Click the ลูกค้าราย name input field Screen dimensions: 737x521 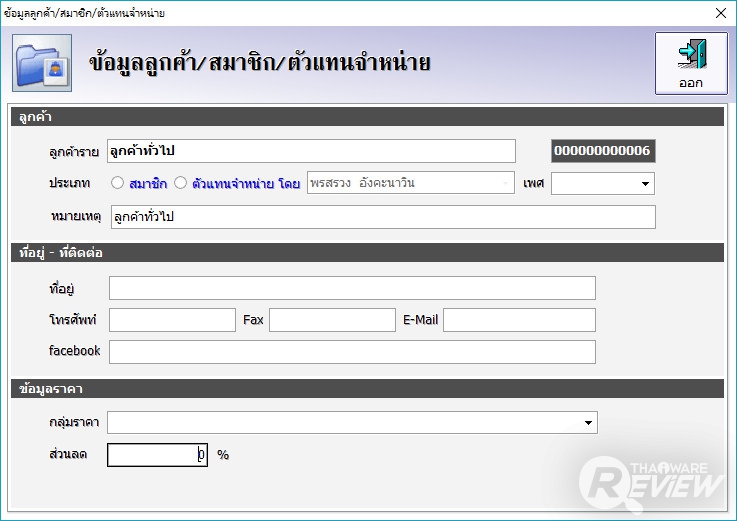(x=311, y=151)
